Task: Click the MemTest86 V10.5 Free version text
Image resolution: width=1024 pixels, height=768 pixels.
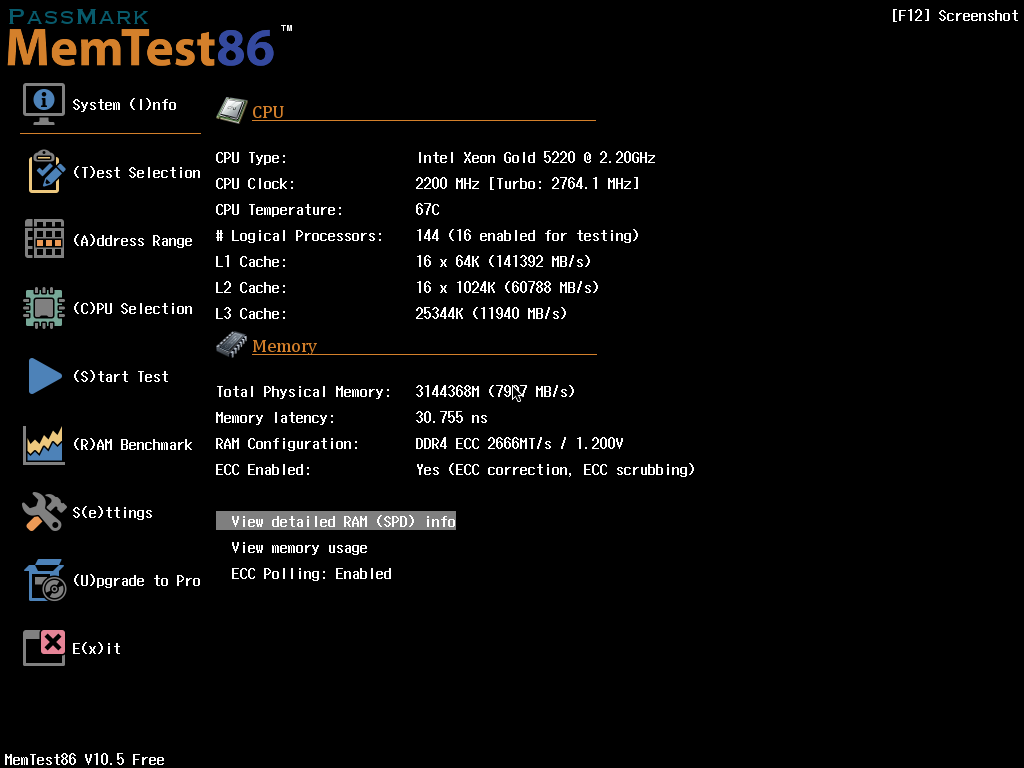Action: pyautogui.click(x=84, y=760)
